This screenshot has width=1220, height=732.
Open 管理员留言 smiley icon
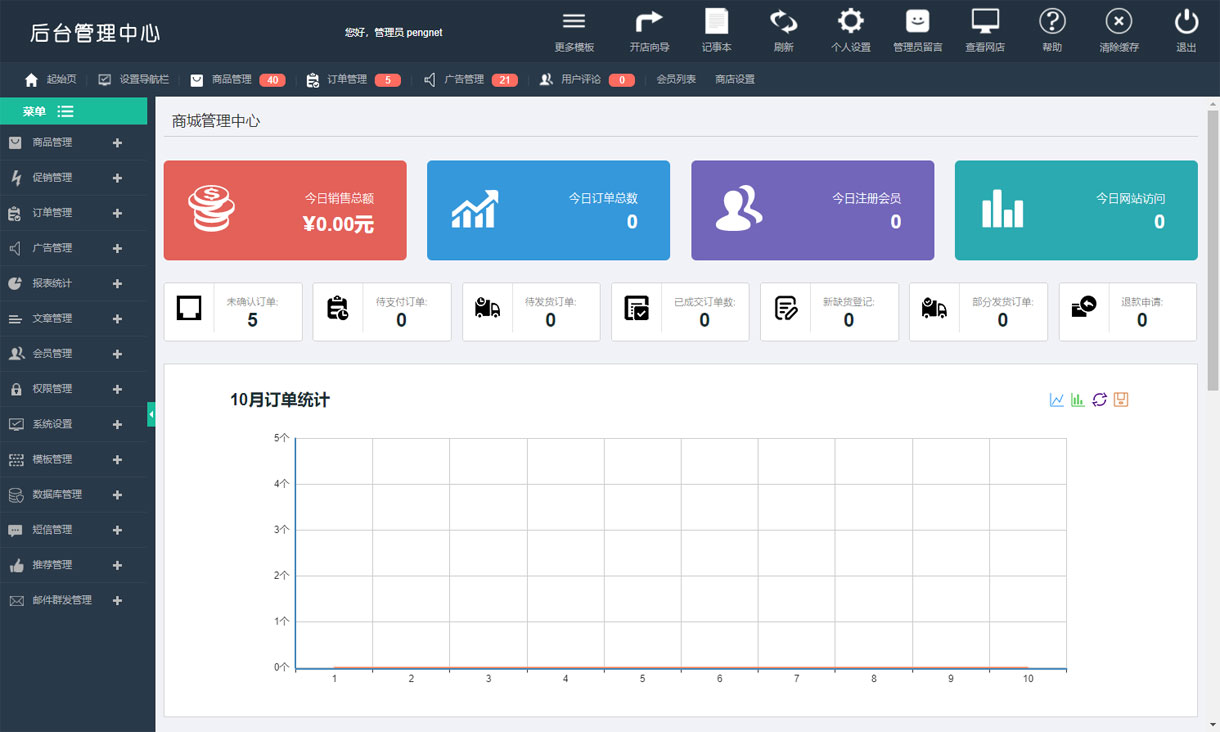[x=917, y=21]
